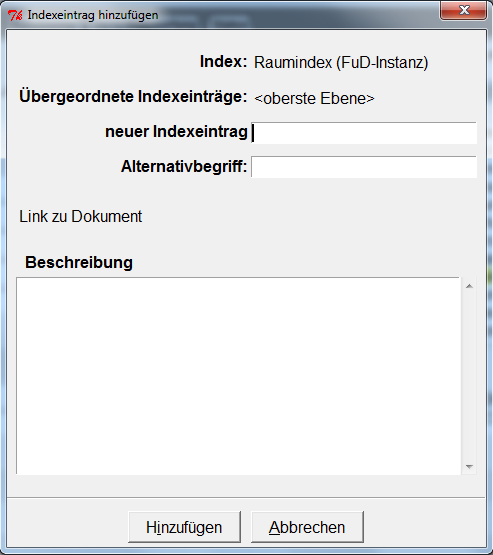Click inside the Beschreibung text area
Viewport: 493px width, 555px height.
pyautogui.click(x=238, y=376)
